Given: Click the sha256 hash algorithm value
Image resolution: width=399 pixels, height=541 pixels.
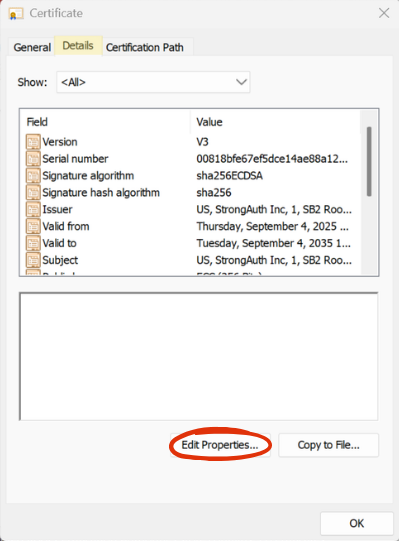Looking at the screenshot, I should coord(214,193).
